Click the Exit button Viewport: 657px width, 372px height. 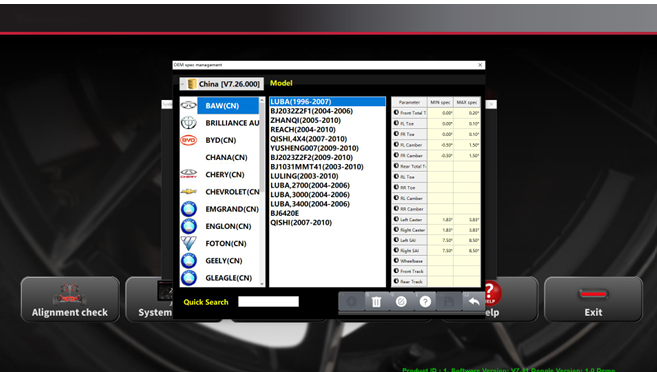(x=593, y=299)
